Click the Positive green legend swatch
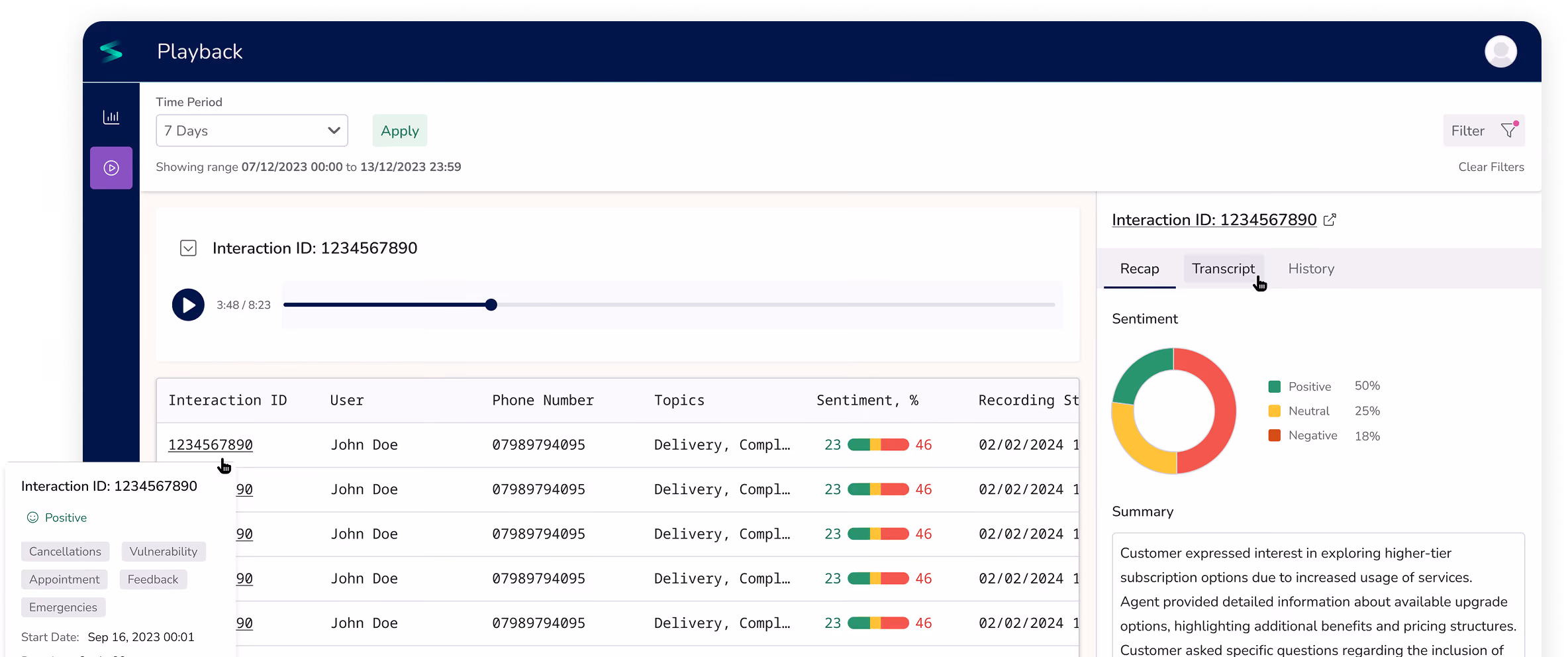The image size is (1568, 657). pos(1274,387)
